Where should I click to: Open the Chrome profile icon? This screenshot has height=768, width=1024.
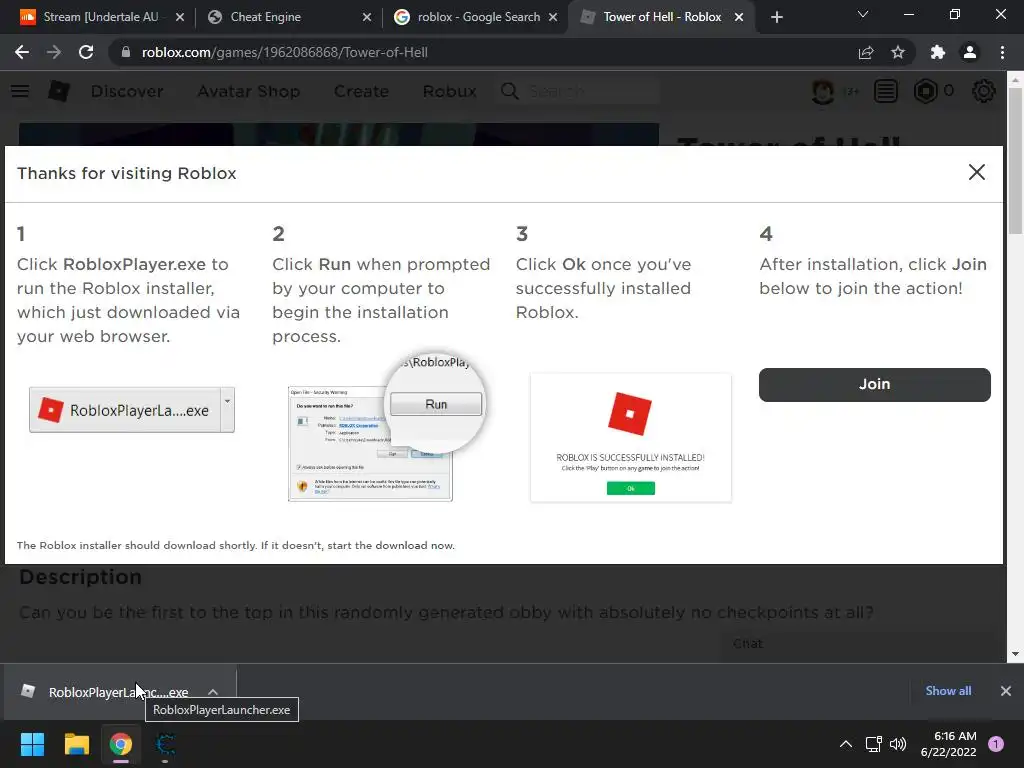click(970, 52)
